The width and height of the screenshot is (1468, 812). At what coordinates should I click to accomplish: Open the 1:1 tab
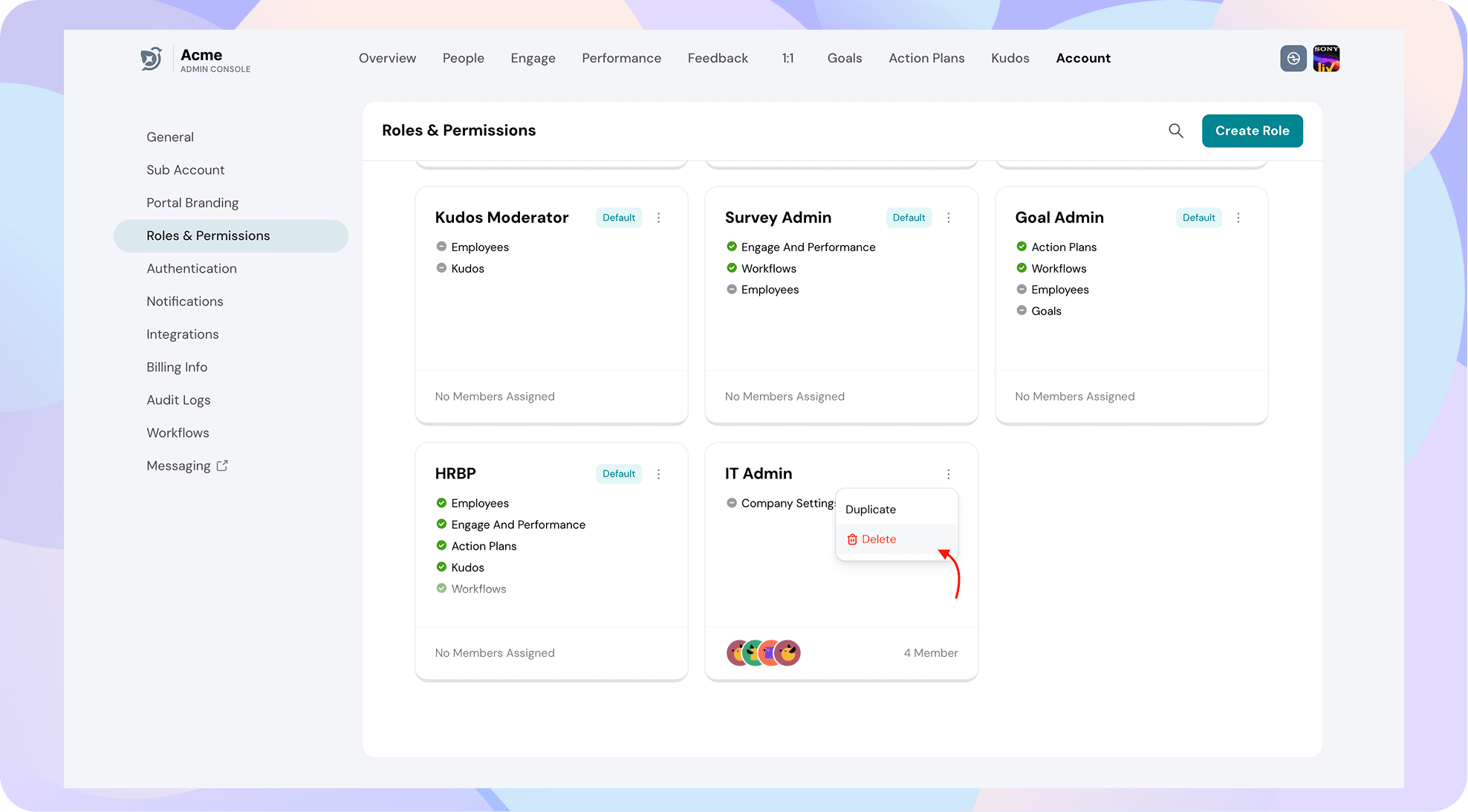tap(788, 58)
